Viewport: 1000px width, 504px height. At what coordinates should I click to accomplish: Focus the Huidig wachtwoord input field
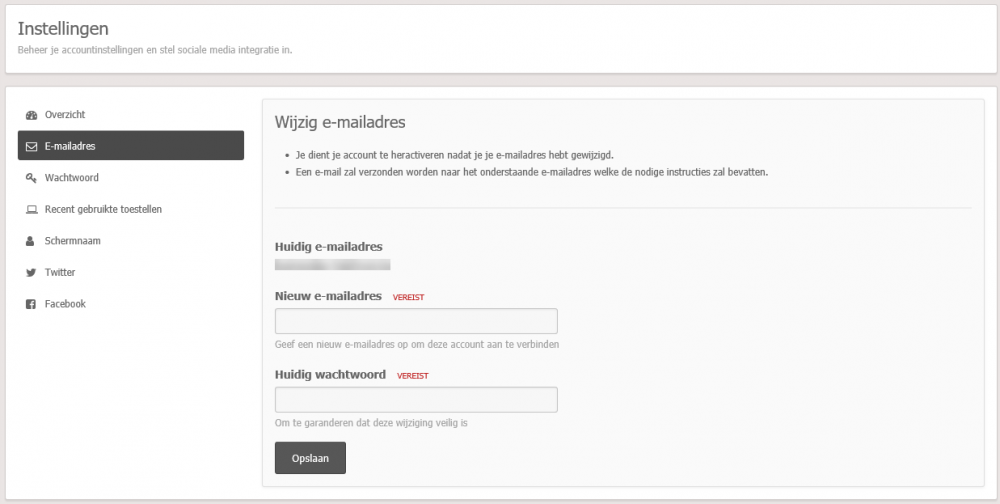416,399
